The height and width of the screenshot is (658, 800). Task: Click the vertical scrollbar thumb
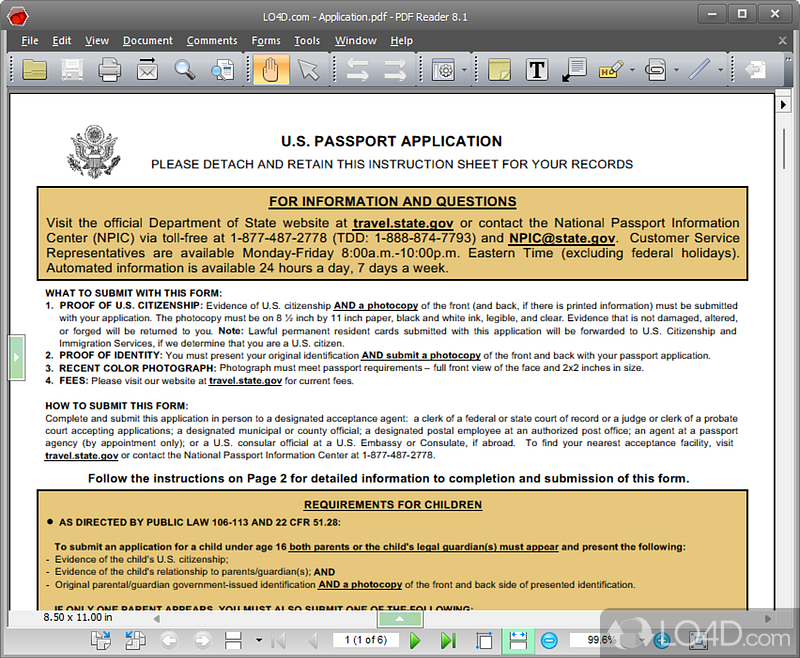(784, 149)
